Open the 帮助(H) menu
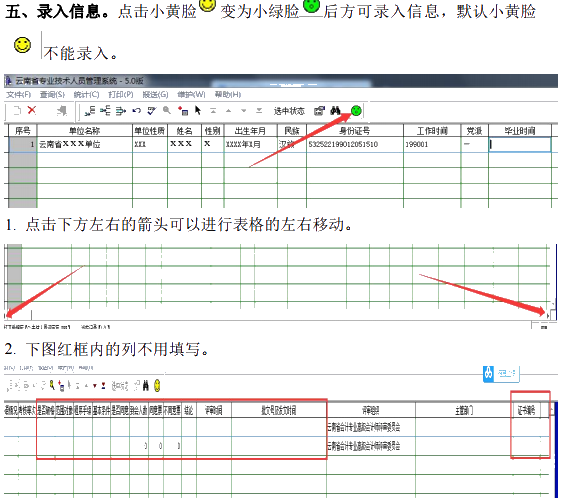The image size is (566, 503). [x=228, y=95]
